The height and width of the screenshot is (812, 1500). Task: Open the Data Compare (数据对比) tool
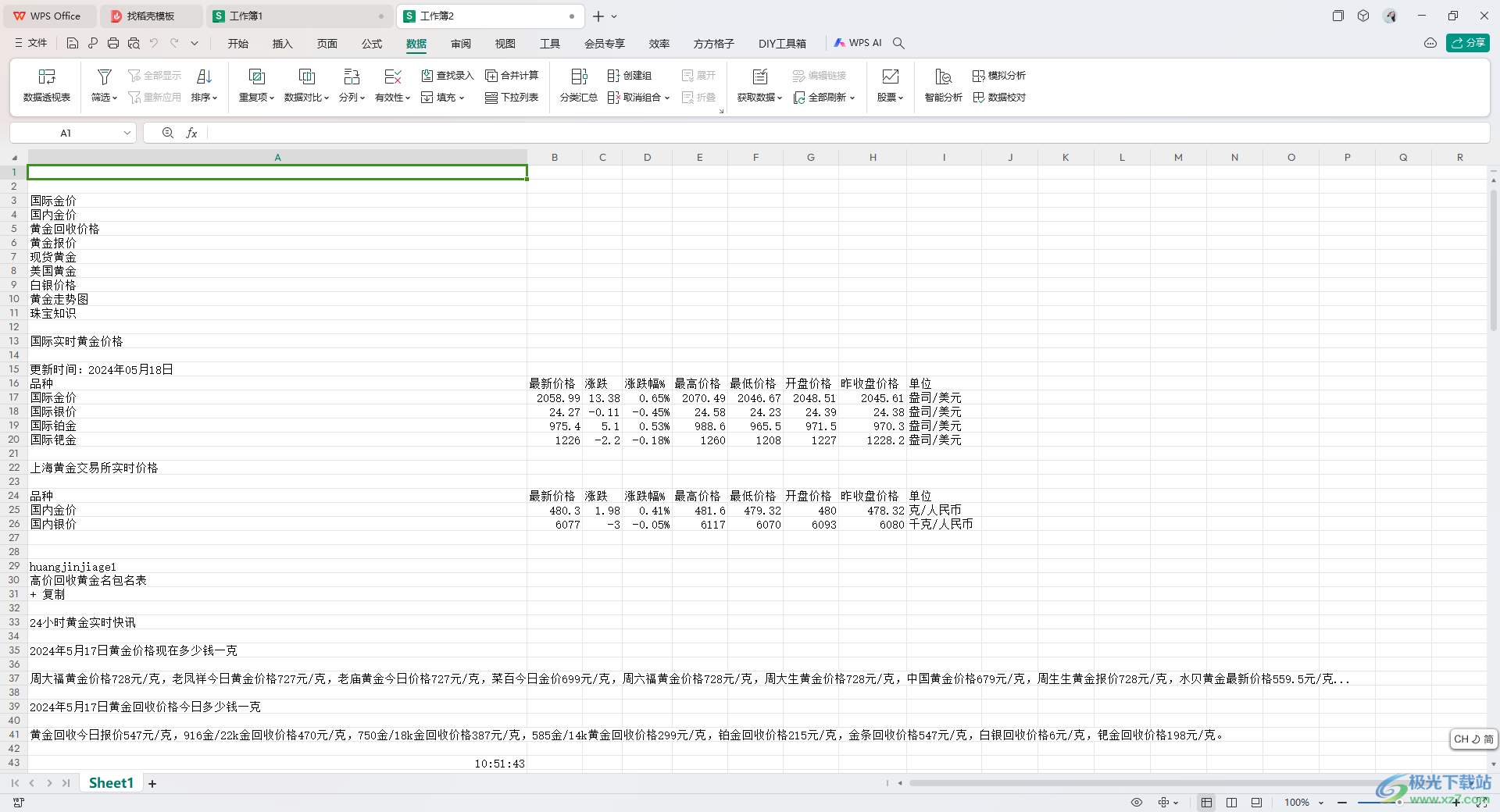tap(306, 85)
